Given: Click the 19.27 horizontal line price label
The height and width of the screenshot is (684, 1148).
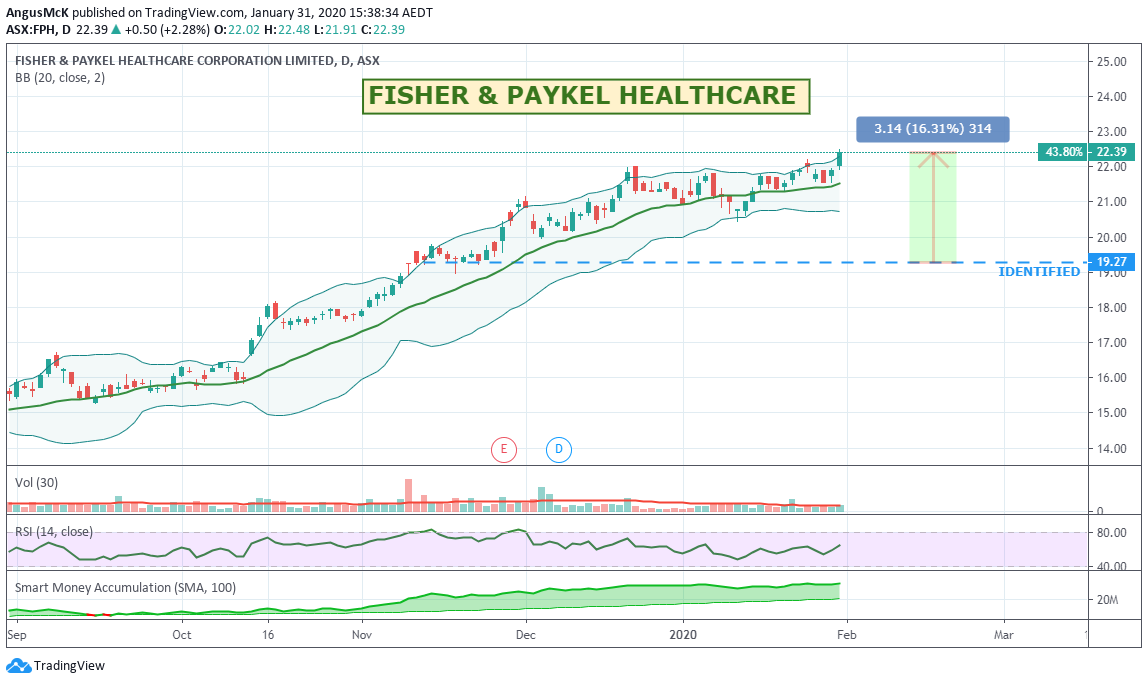Looking at the screenshot, I should pos(1111,261).
